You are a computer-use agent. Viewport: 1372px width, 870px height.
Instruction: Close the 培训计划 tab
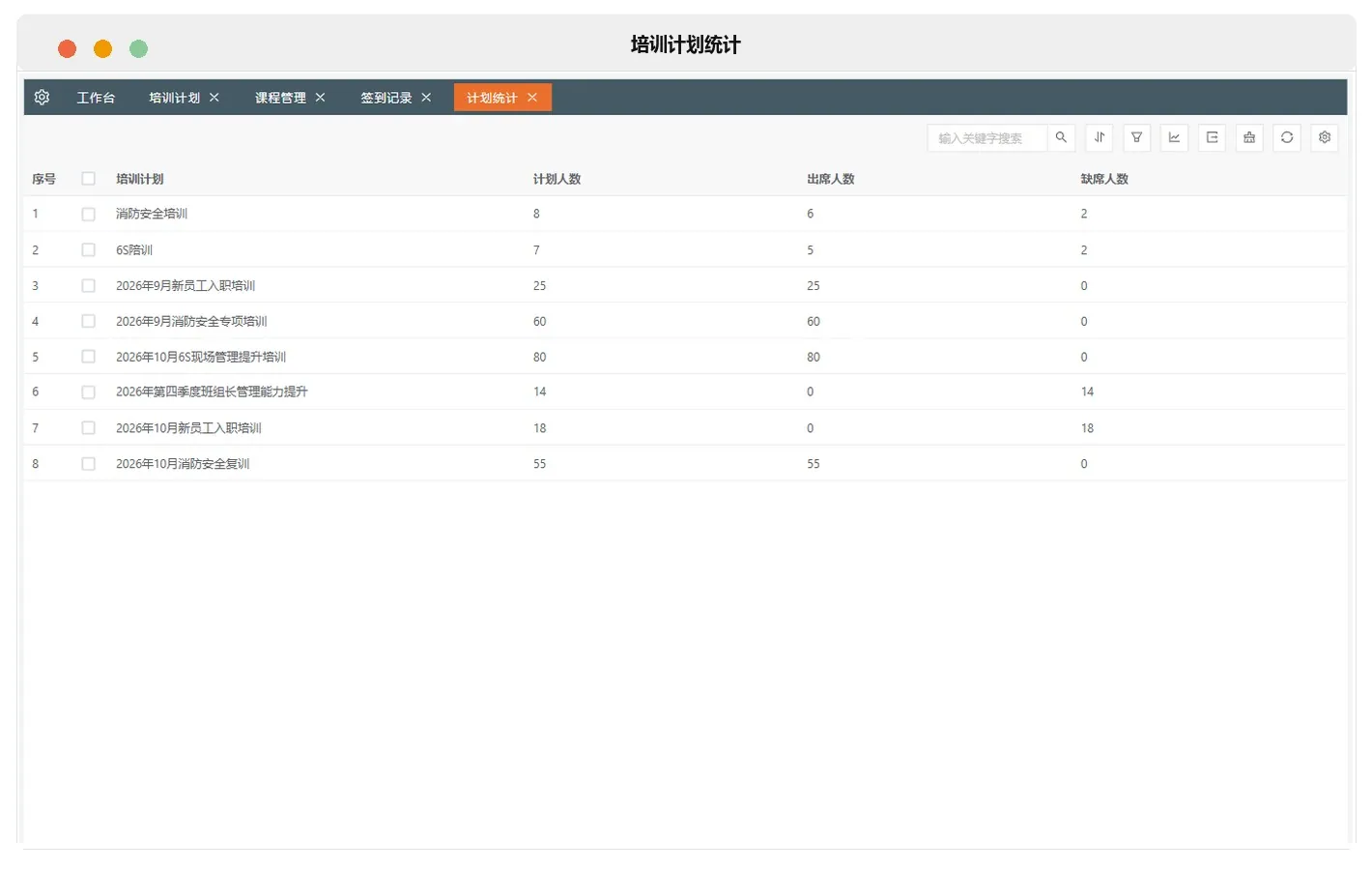pos(214,98)
